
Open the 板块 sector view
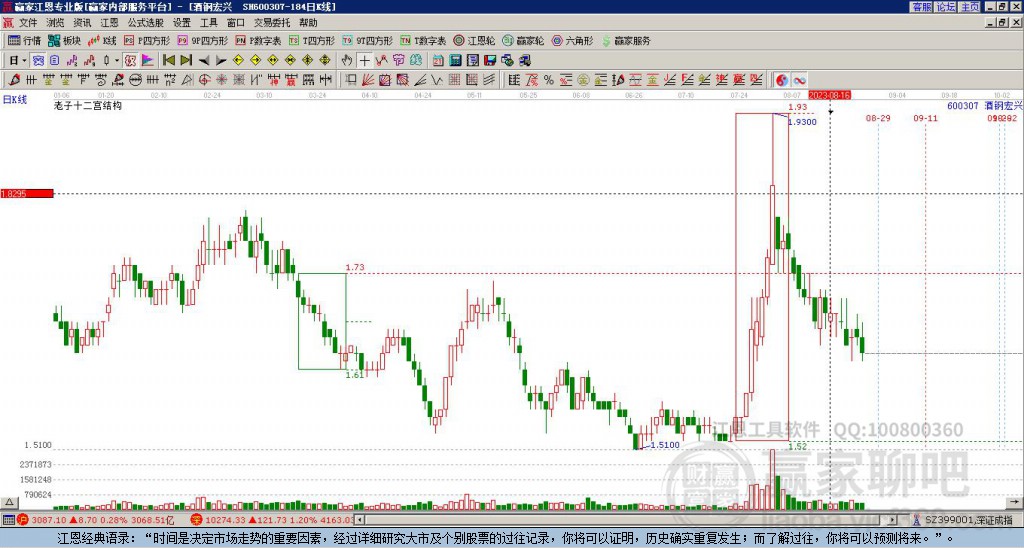coord(64,40)
